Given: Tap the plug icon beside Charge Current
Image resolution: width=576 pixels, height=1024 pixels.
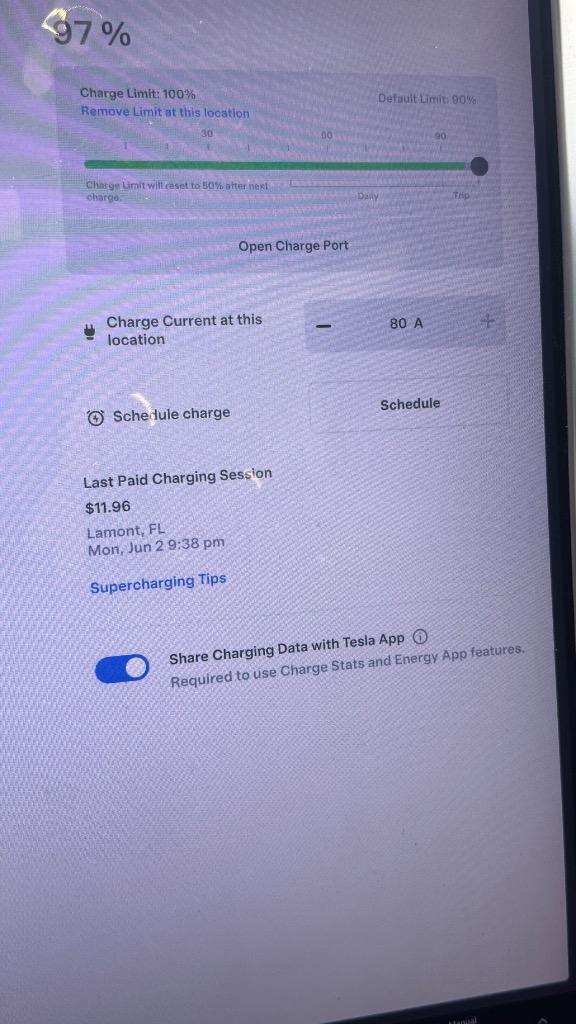Looking at the screenshot, I should [x=90, y=332].
